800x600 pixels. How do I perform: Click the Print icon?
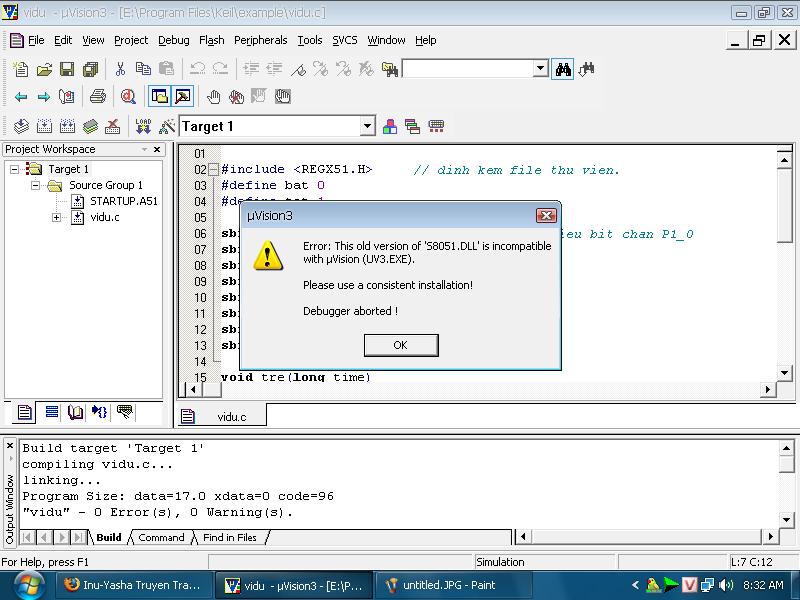pos(97,96)
